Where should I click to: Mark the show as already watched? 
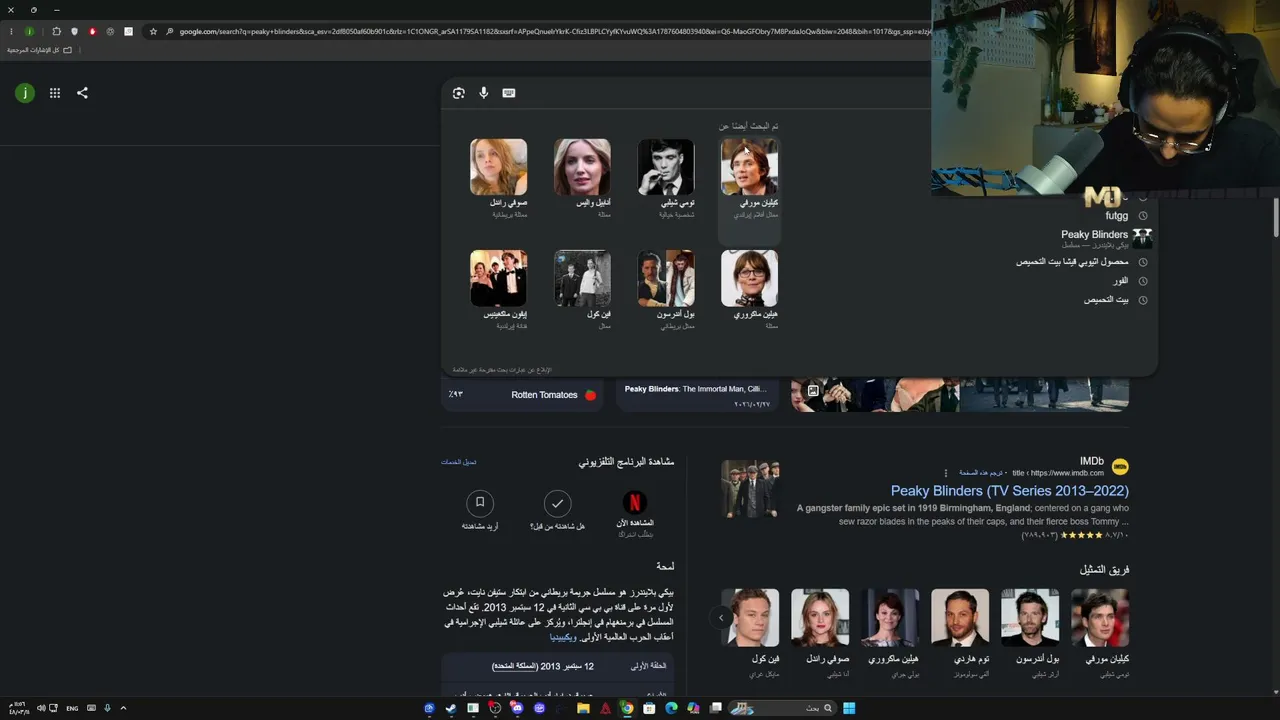coord(557,503)
